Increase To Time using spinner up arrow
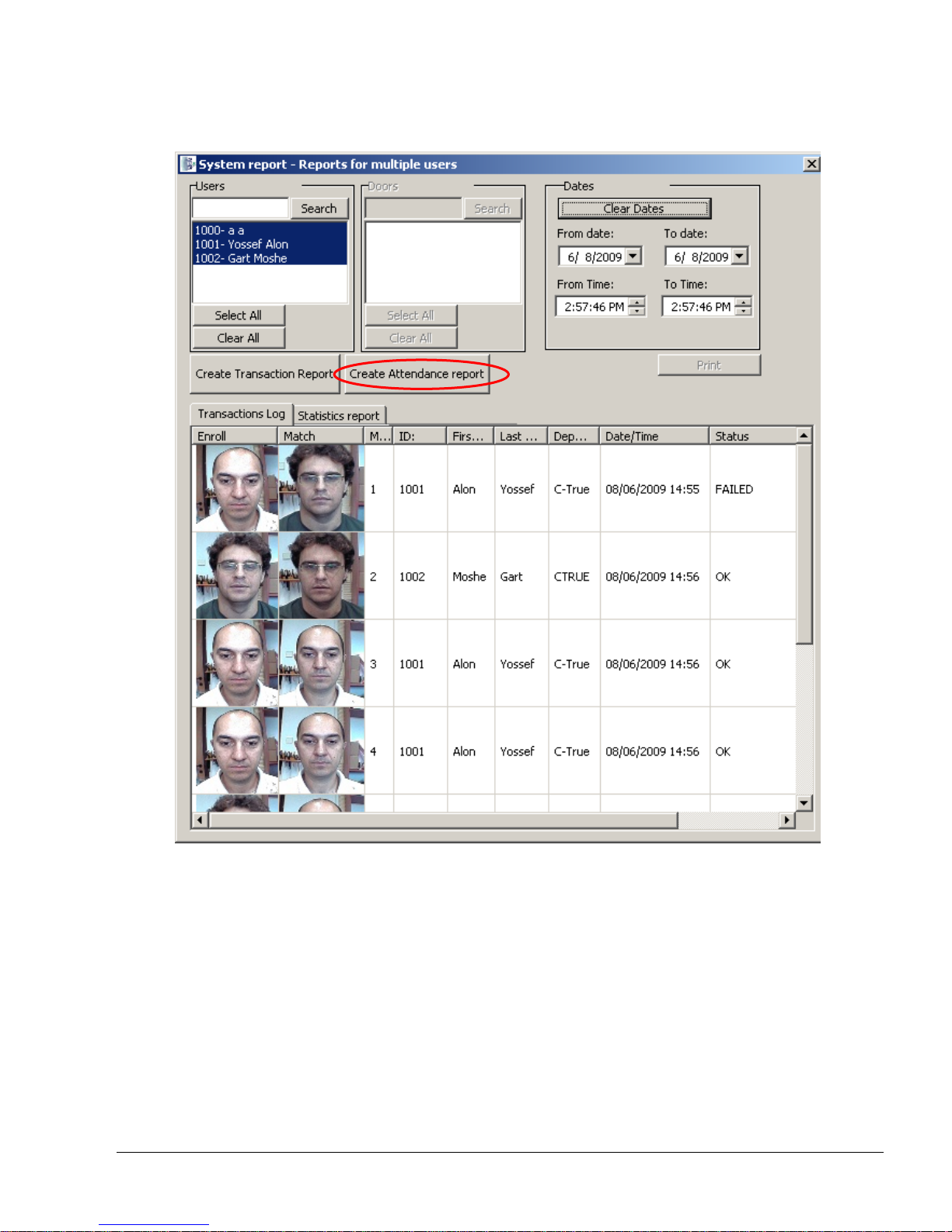Viewport: 952px width, 1232px height. pos(744,302)
